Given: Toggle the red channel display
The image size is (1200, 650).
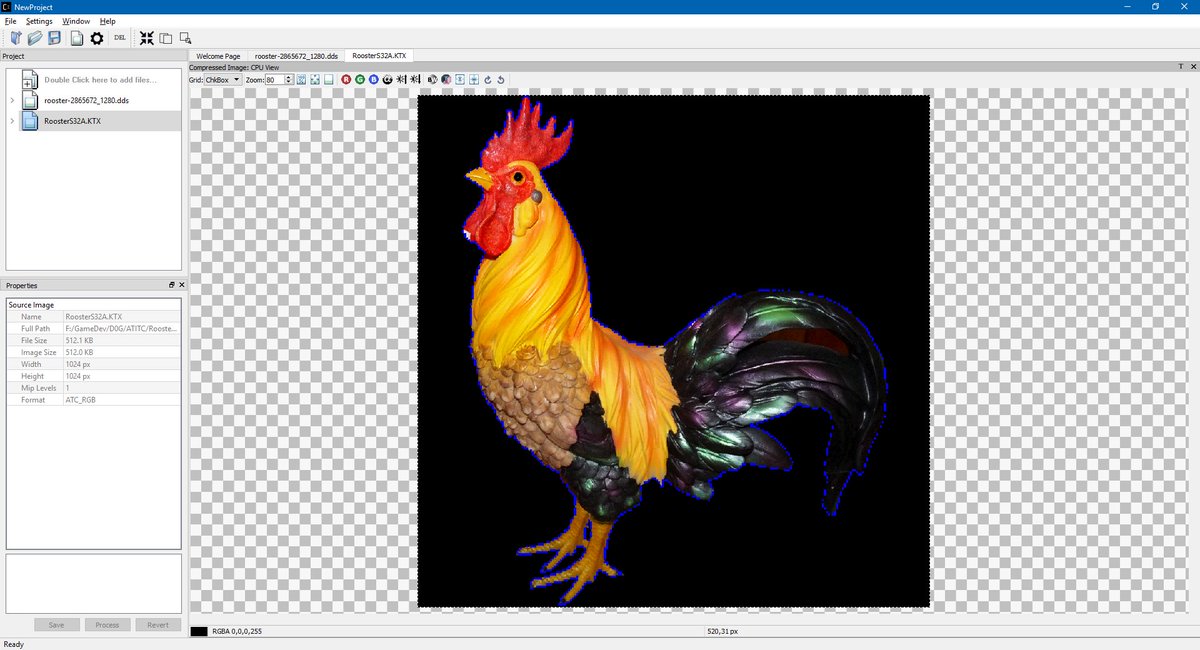Looking at the screenshot, I should pyautogui.click(x=346, y=79).
